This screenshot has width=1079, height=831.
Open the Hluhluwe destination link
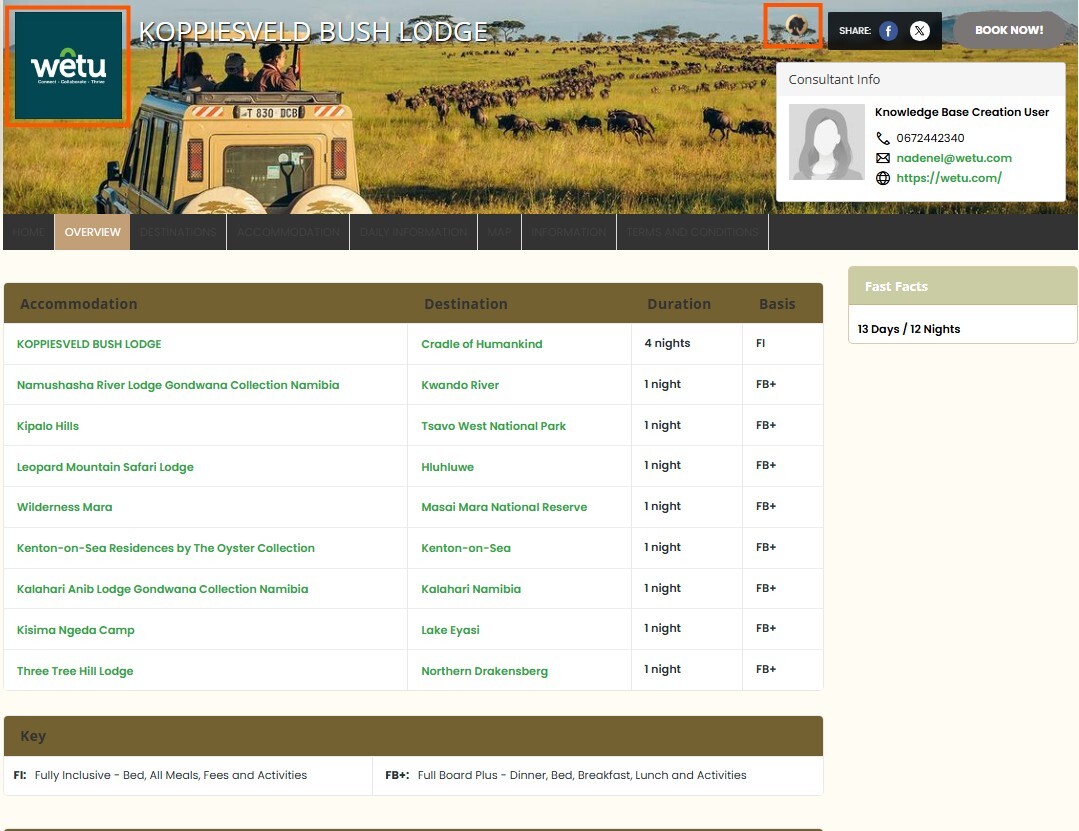447,467
